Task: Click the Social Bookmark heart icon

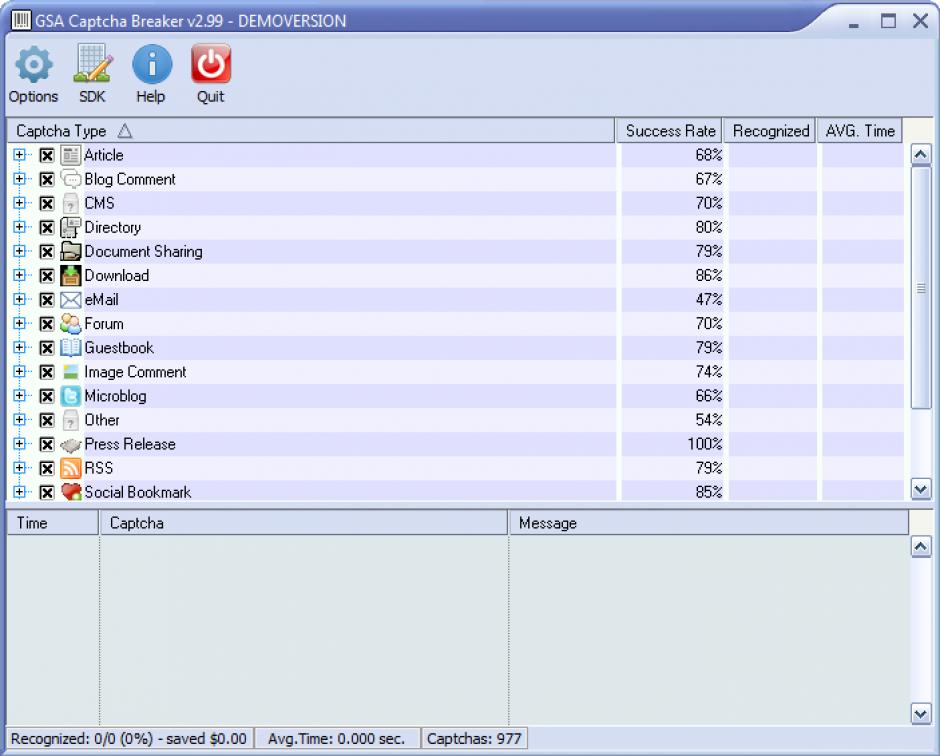Action: click(x=71, y=492)
